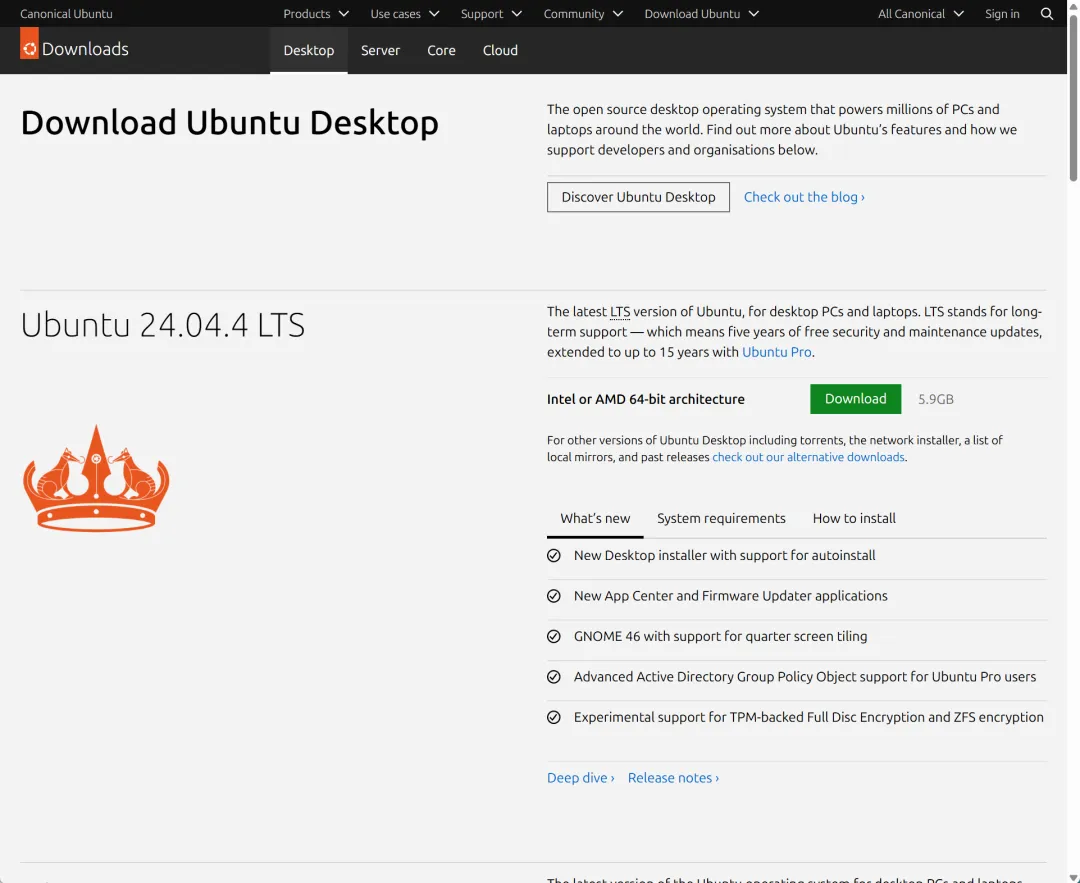This screenshot has height=883, width=1080.
Task: Click the Downloads header title
Action: 85,49
